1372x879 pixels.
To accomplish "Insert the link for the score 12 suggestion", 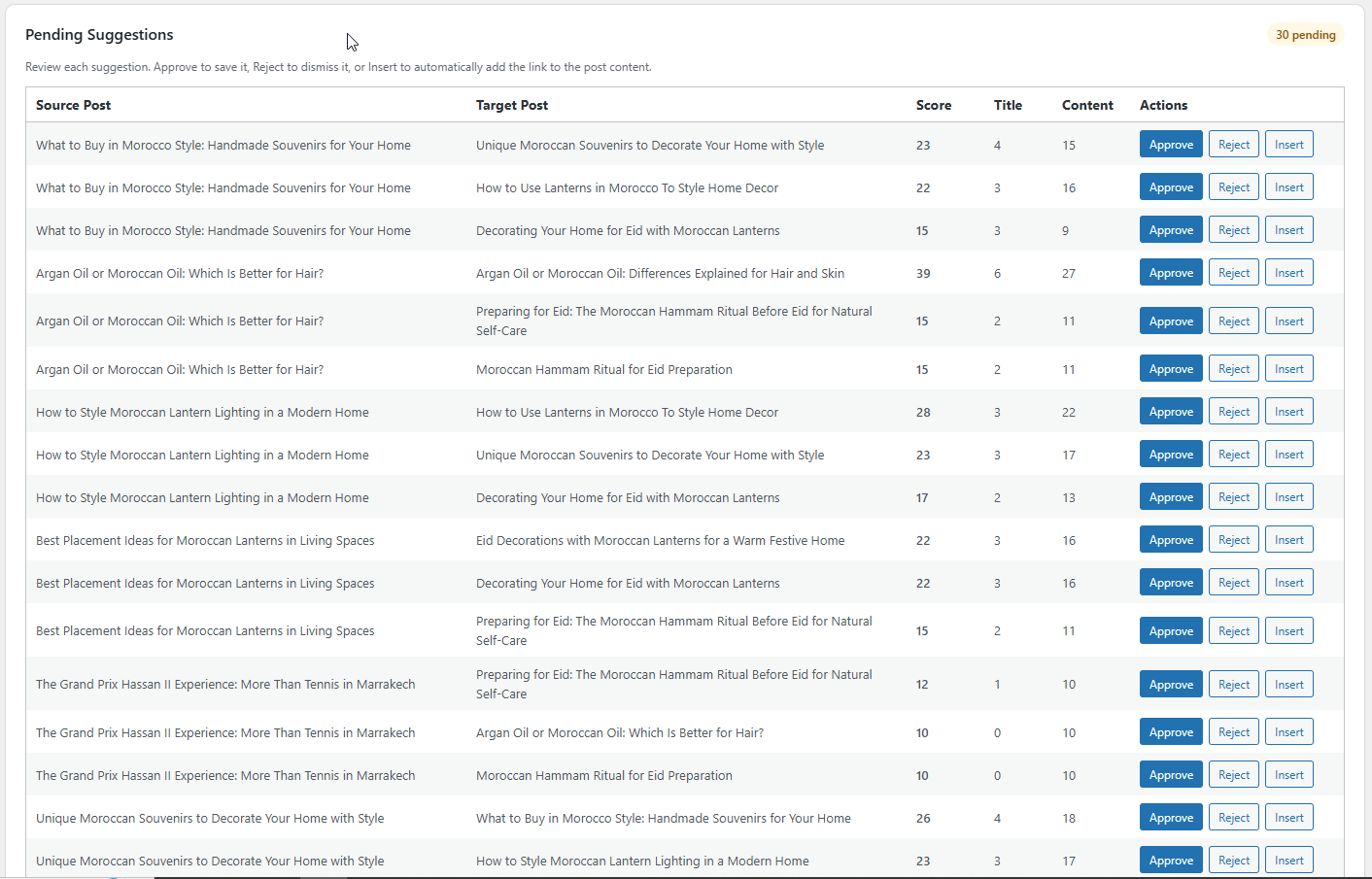I will 1289,685.
